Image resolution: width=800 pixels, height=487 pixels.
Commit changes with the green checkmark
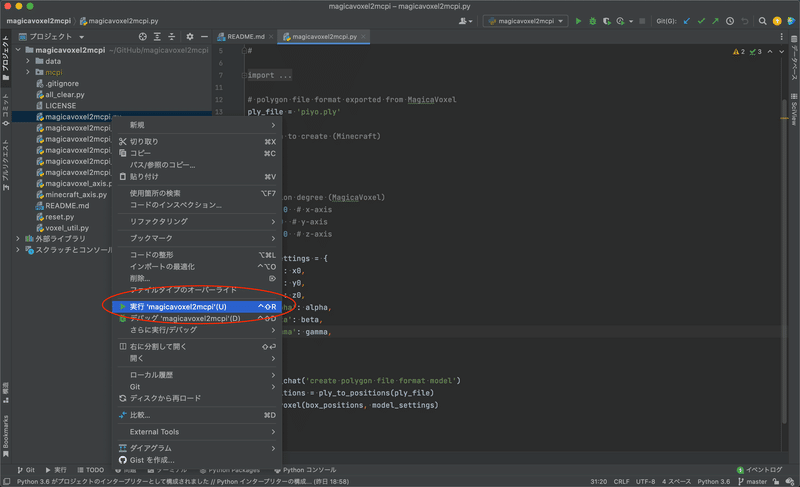pyautogui.click(x=701, y=21)
